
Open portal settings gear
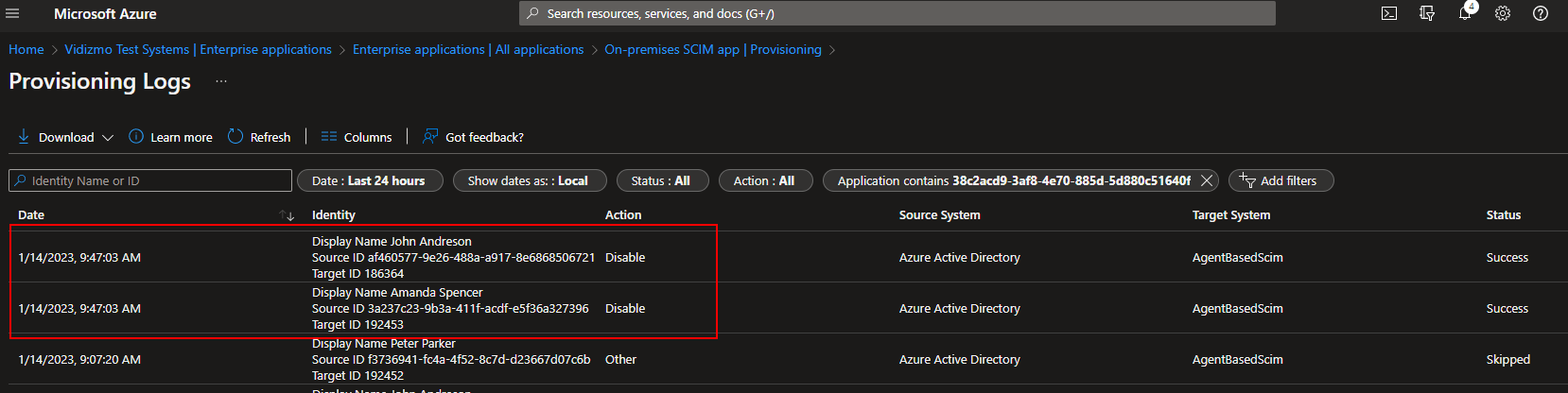coord(1503,13)
